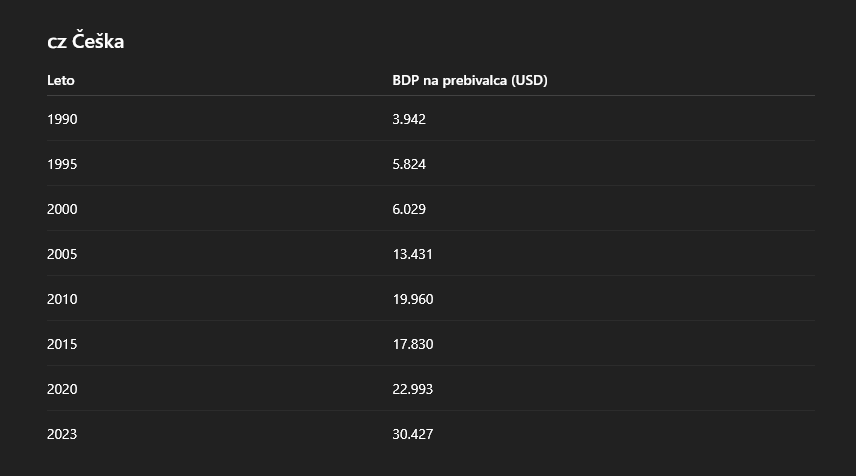
Task: Click the year 2023 cell
Action: pyautogui.click(x=62, y=435)
